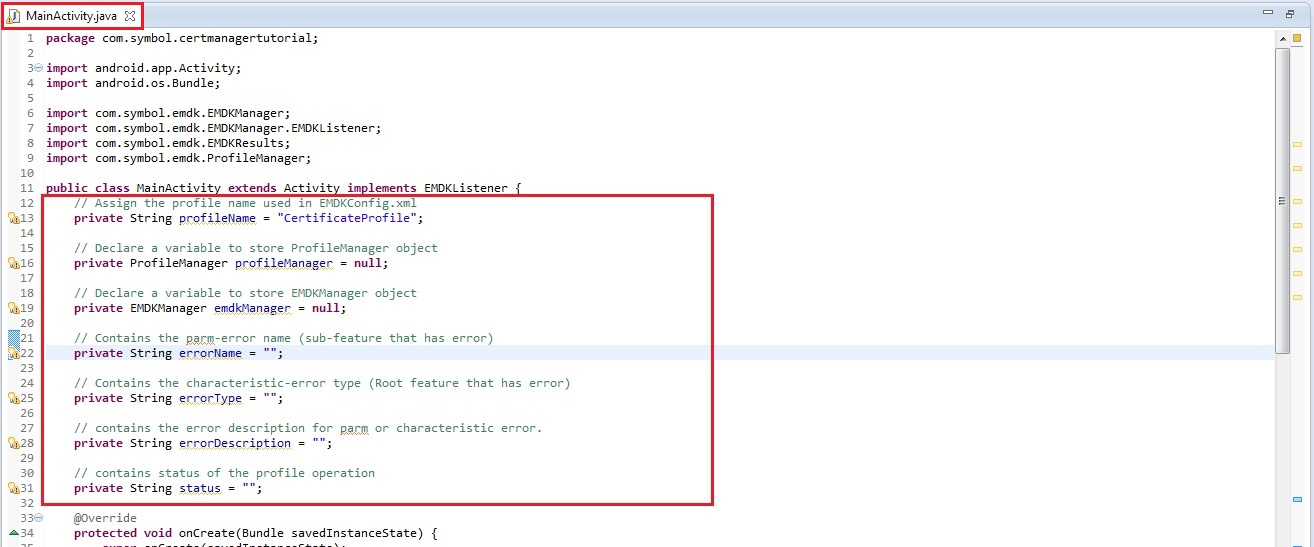Open quick fix for emdkManager warning
This screenshot has height=547, width=1314.
[x=13, y=308]
